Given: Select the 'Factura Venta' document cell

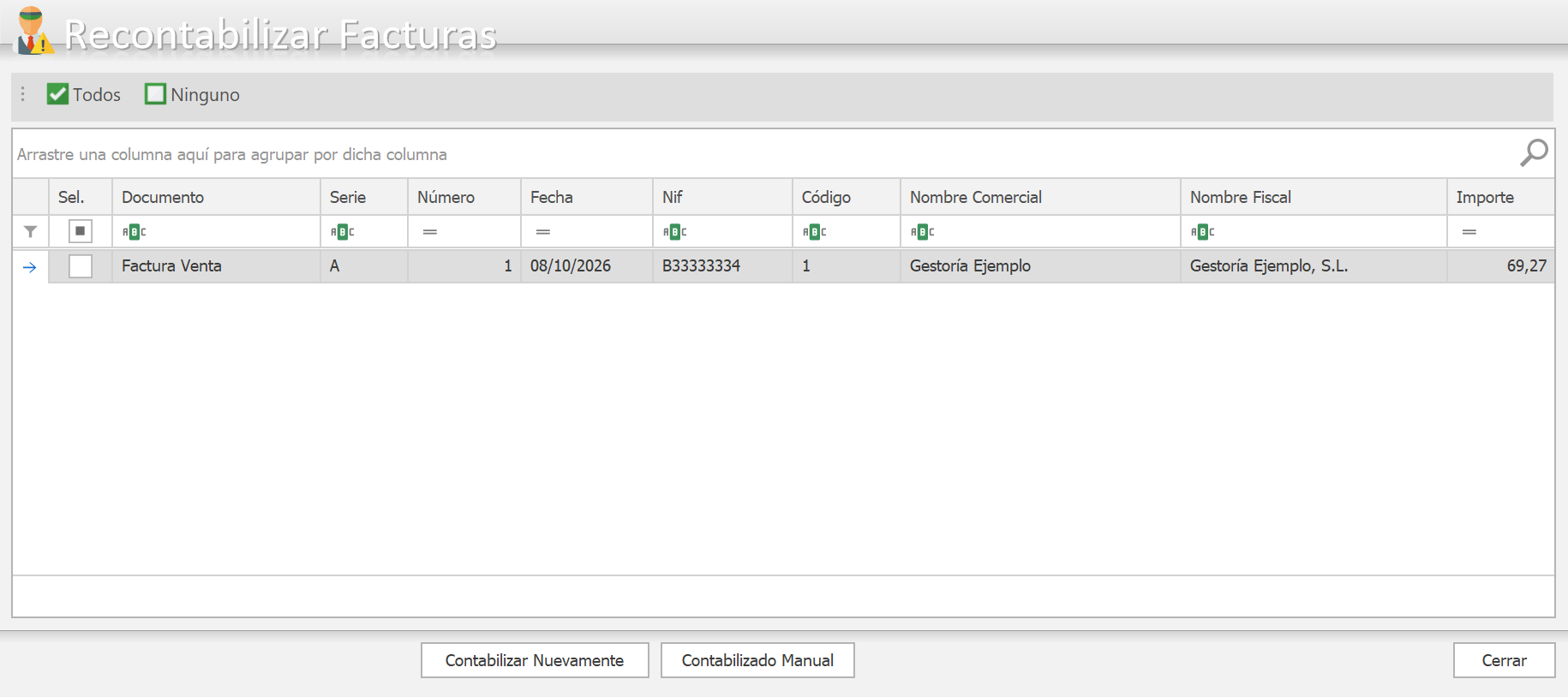Looking at the screenshot, I should tap(216, 266).
